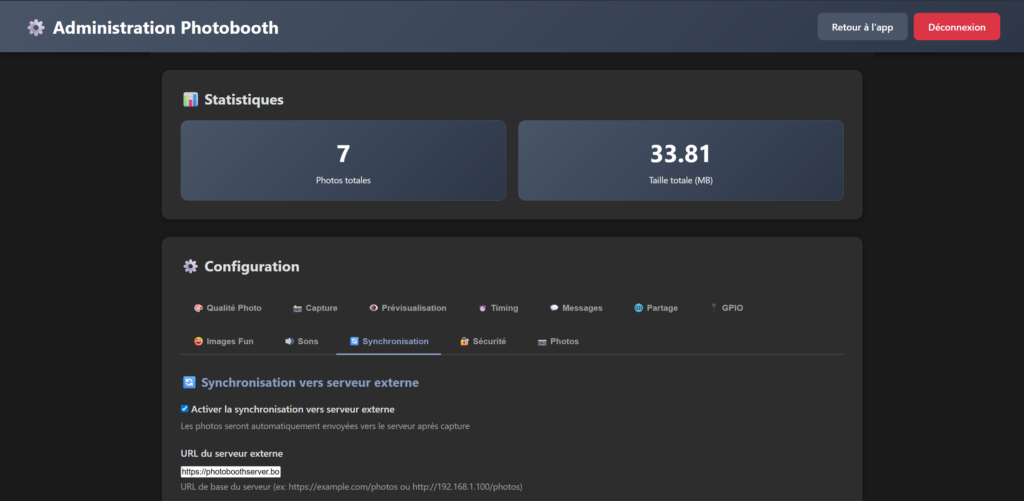Click the gear icon beside Administration Photobooth
Viewport: 1024px width, 501px height.
click(x=36, y=28)
